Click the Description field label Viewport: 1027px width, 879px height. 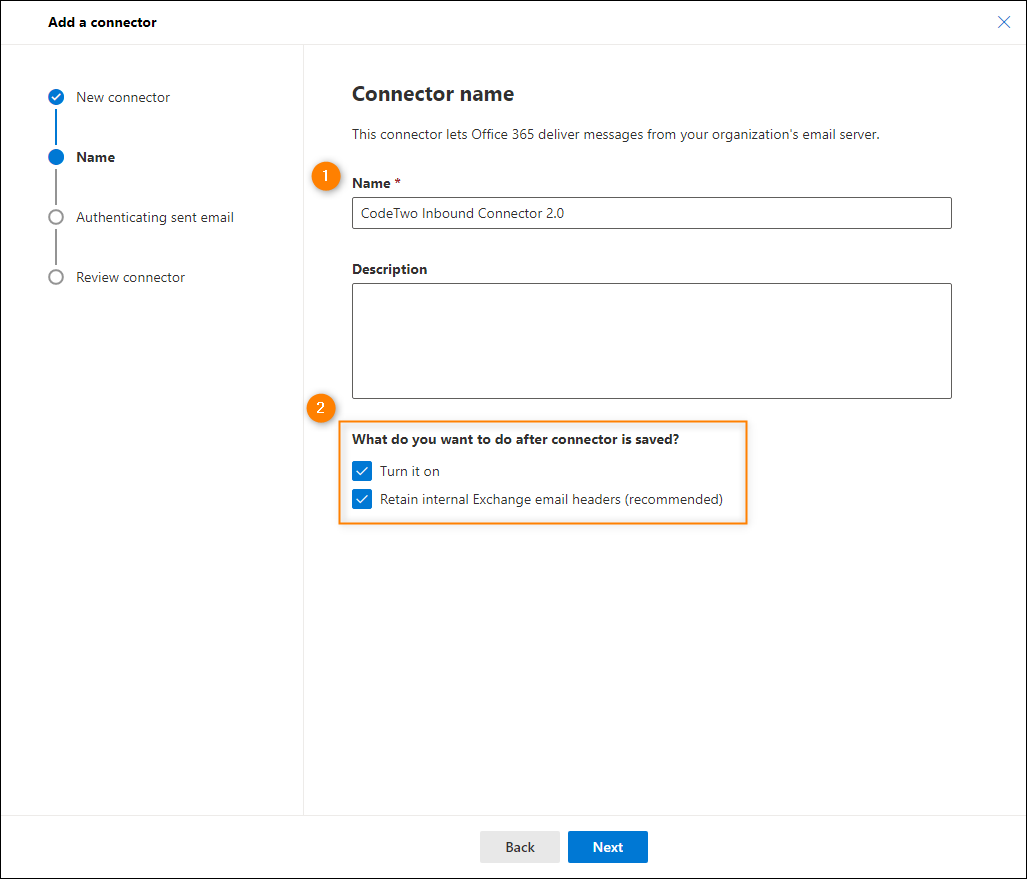point(390,269)
